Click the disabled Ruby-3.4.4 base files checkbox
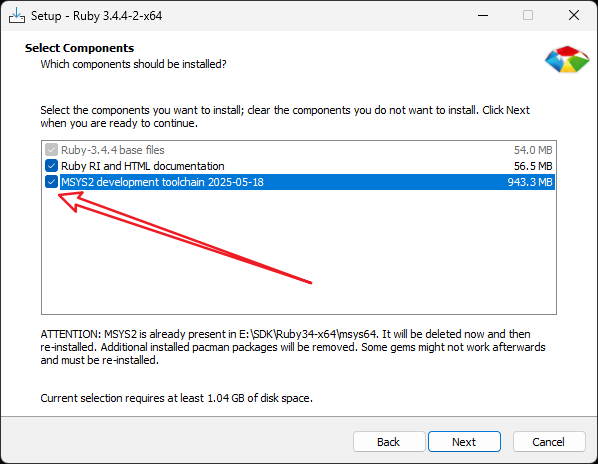Screen dimensions: 598x464 (x=51, y=150)
